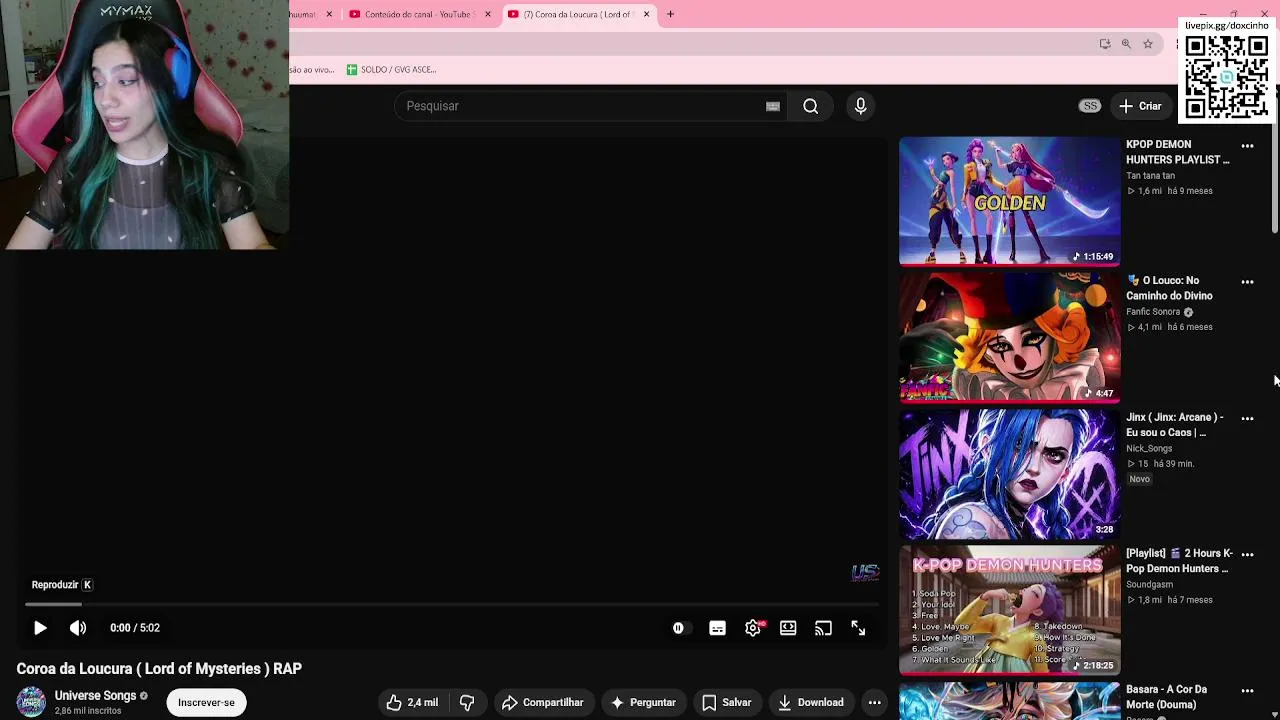
Task: Open more actions under the video
Action: click(875, 702)
